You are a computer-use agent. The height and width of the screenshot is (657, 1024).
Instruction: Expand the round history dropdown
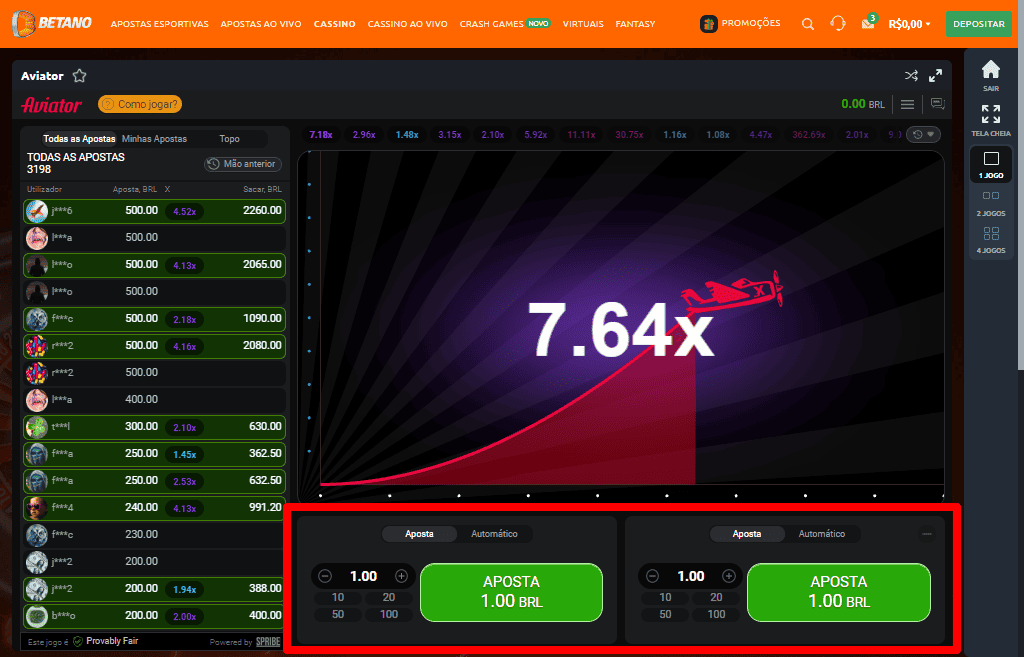[x=923, y=135]
